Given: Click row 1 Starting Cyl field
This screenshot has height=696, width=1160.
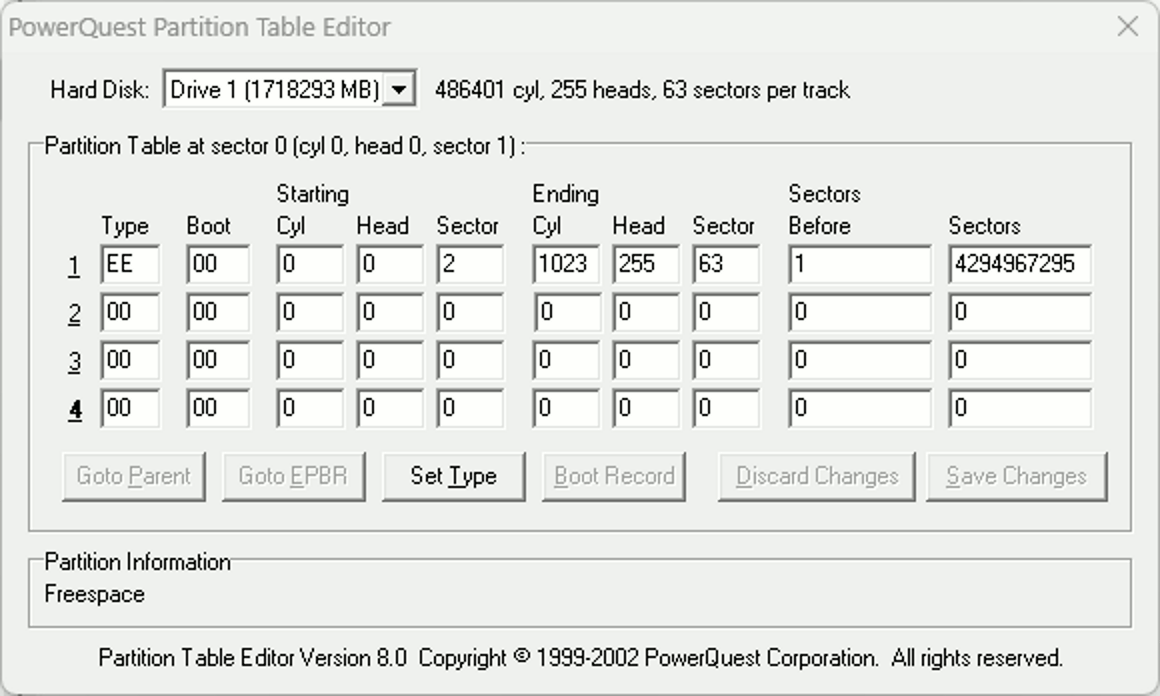Looking at the screenshot, I should 310,264.
